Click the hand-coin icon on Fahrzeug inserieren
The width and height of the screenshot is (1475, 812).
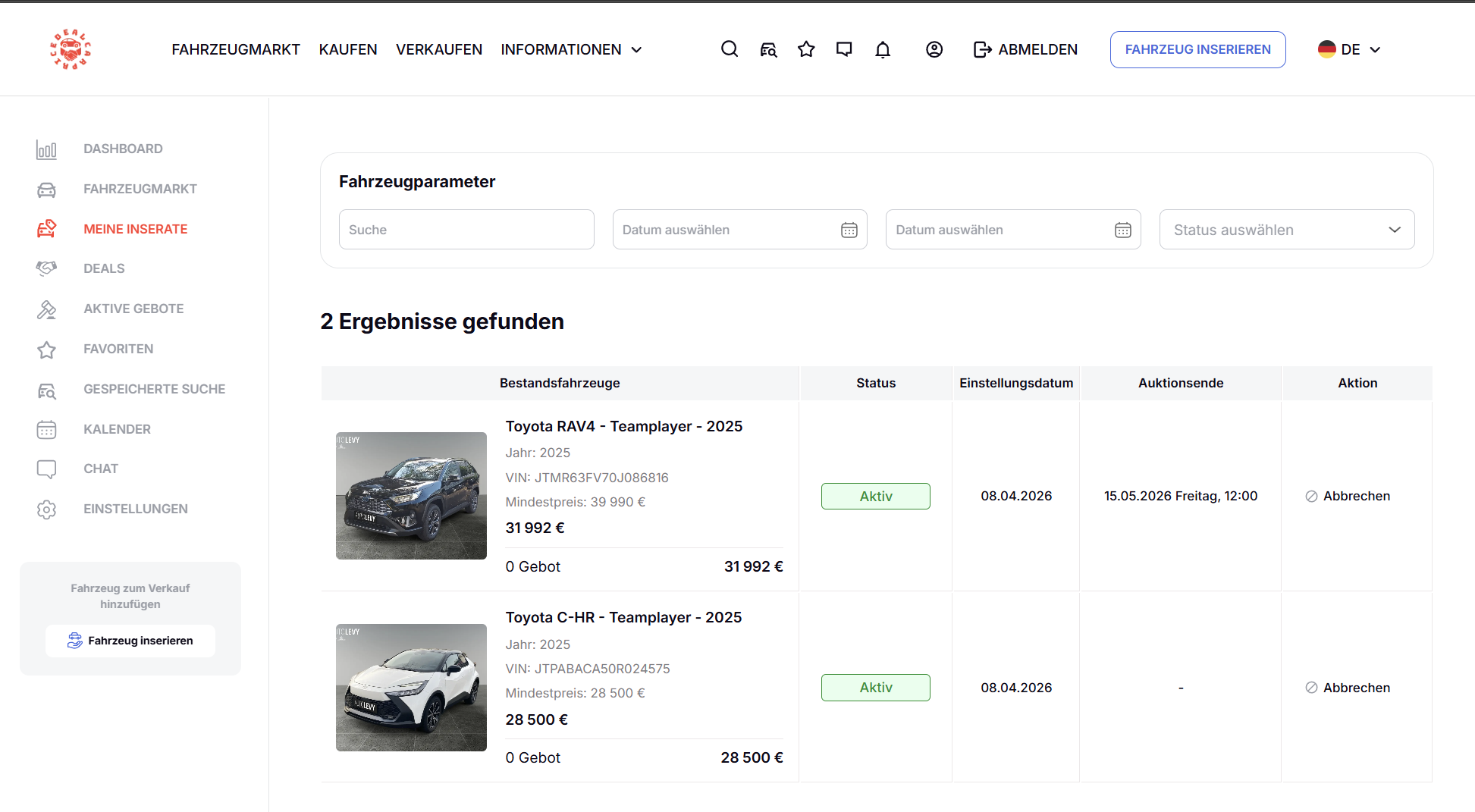[x=74, y=641]
